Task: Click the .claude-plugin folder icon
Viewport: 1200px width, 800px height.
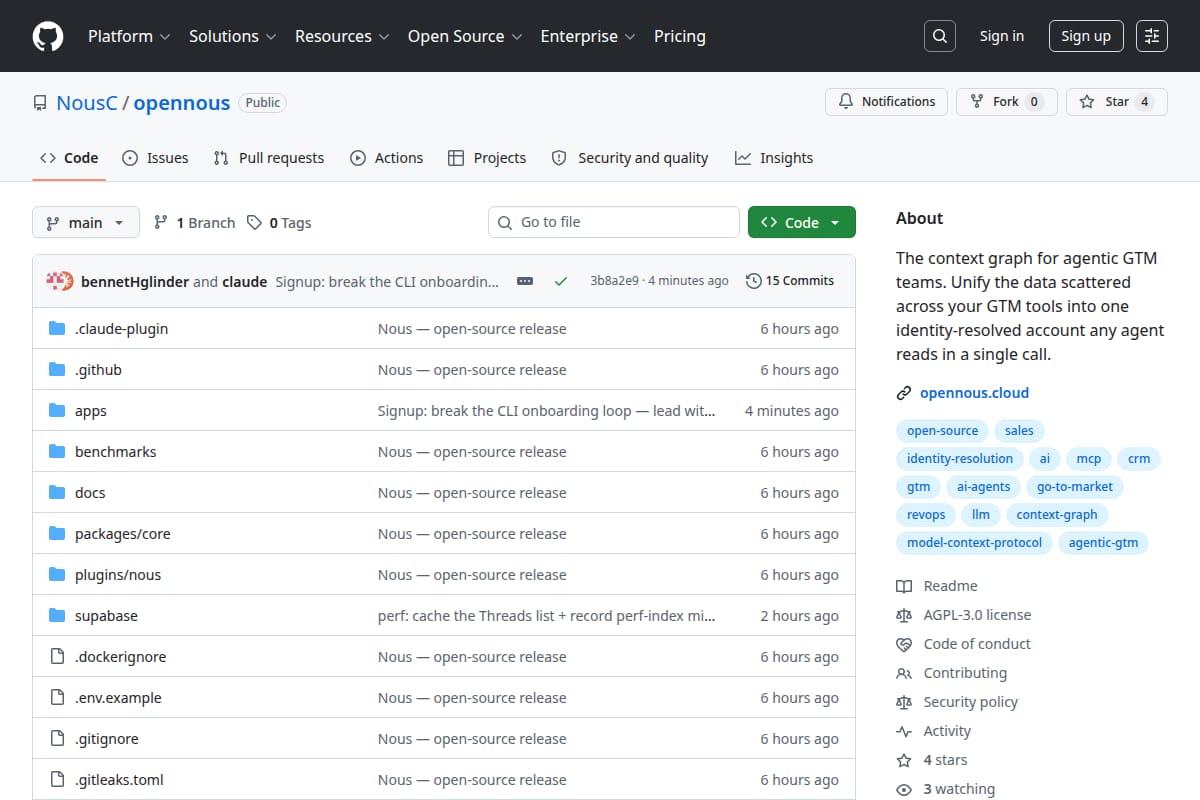Action: 57,329
